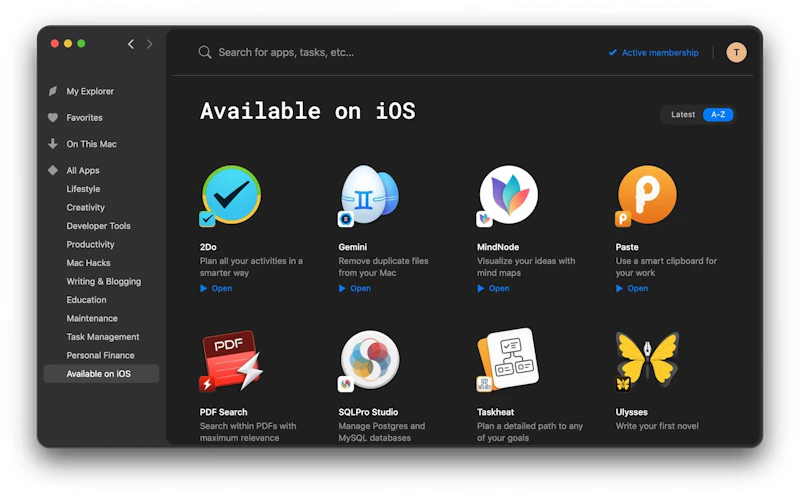Click the Favorites heart icon
This screenshot has height=497, width=800.
pyautogui.click(x=53, y=117)
